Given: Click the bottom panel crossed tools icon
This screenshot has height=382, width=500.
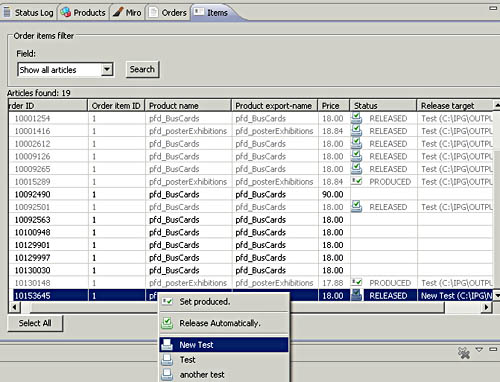Looking at the screenshot, I should 463,353.
